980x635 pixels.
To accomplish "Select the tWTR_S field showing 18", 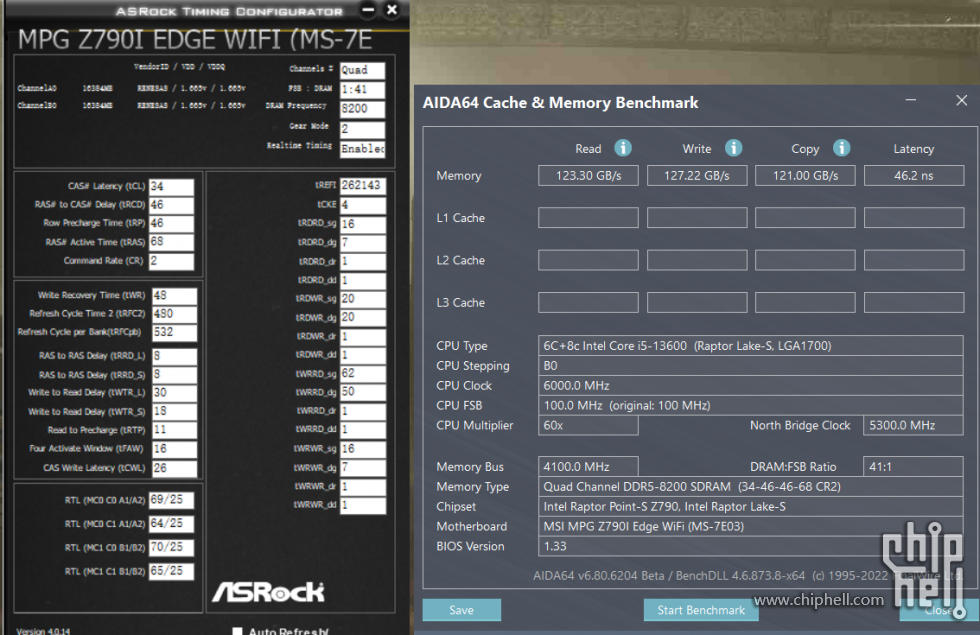I will (174, 411).
